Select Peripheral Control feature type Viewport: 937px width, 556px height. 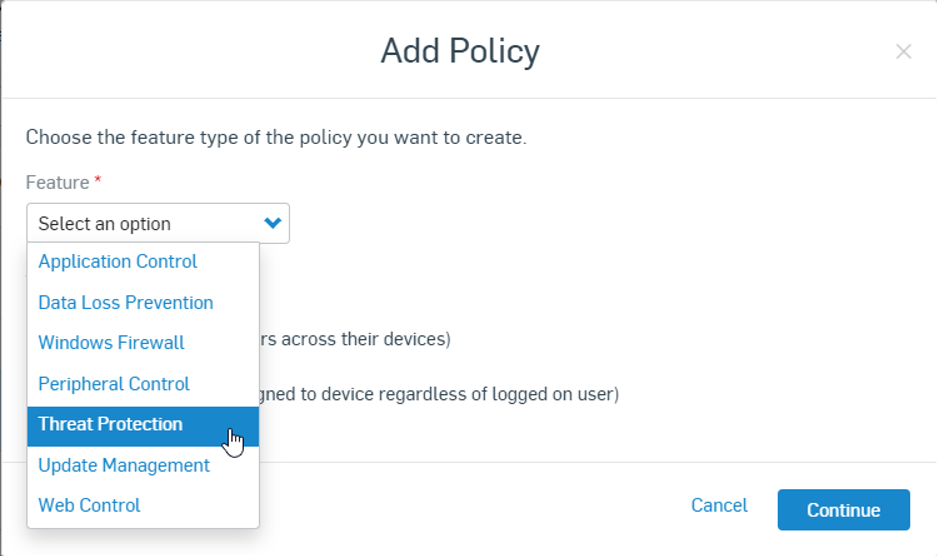point(114,384)
